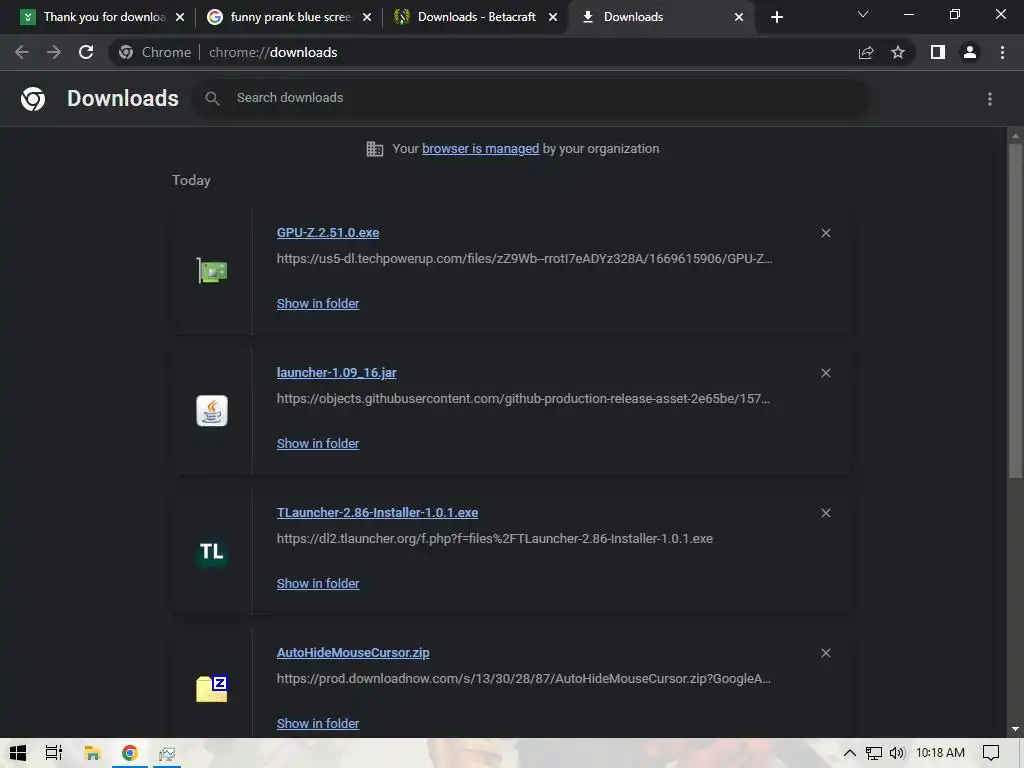
Task: Open TLauncher-2.86-Installer-1.0.1.exe file link
Action: pos(377,513)
